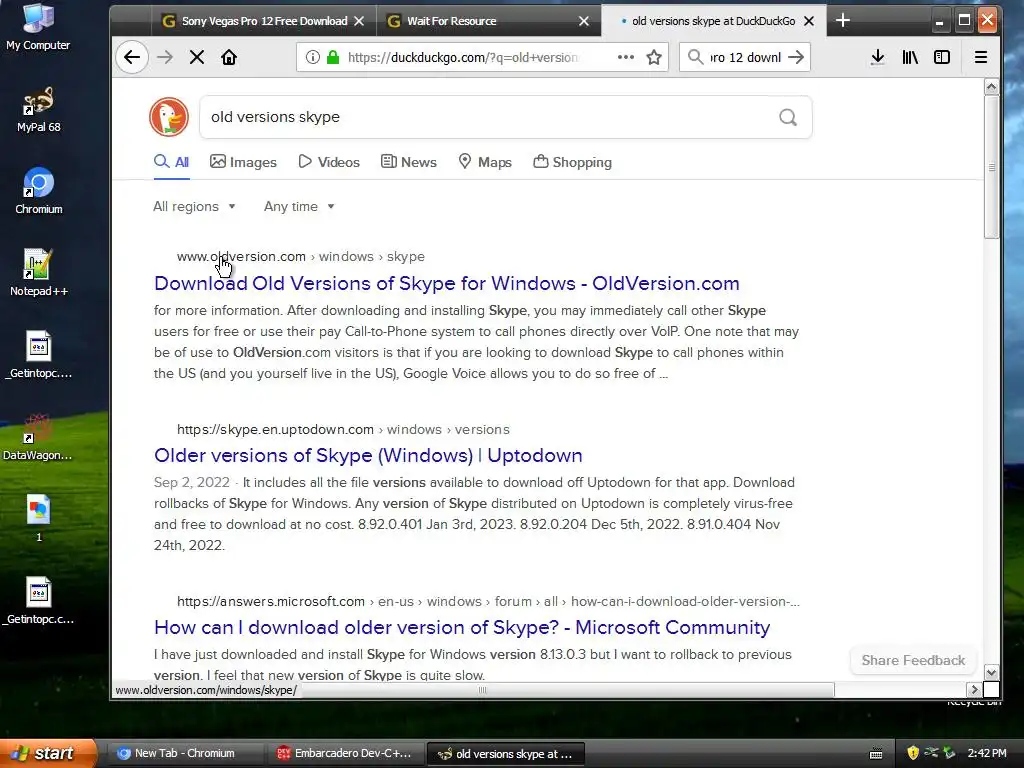The image size is (1024, 768).
Task: Click the browser URL address field
Action: tap(464, 57)
